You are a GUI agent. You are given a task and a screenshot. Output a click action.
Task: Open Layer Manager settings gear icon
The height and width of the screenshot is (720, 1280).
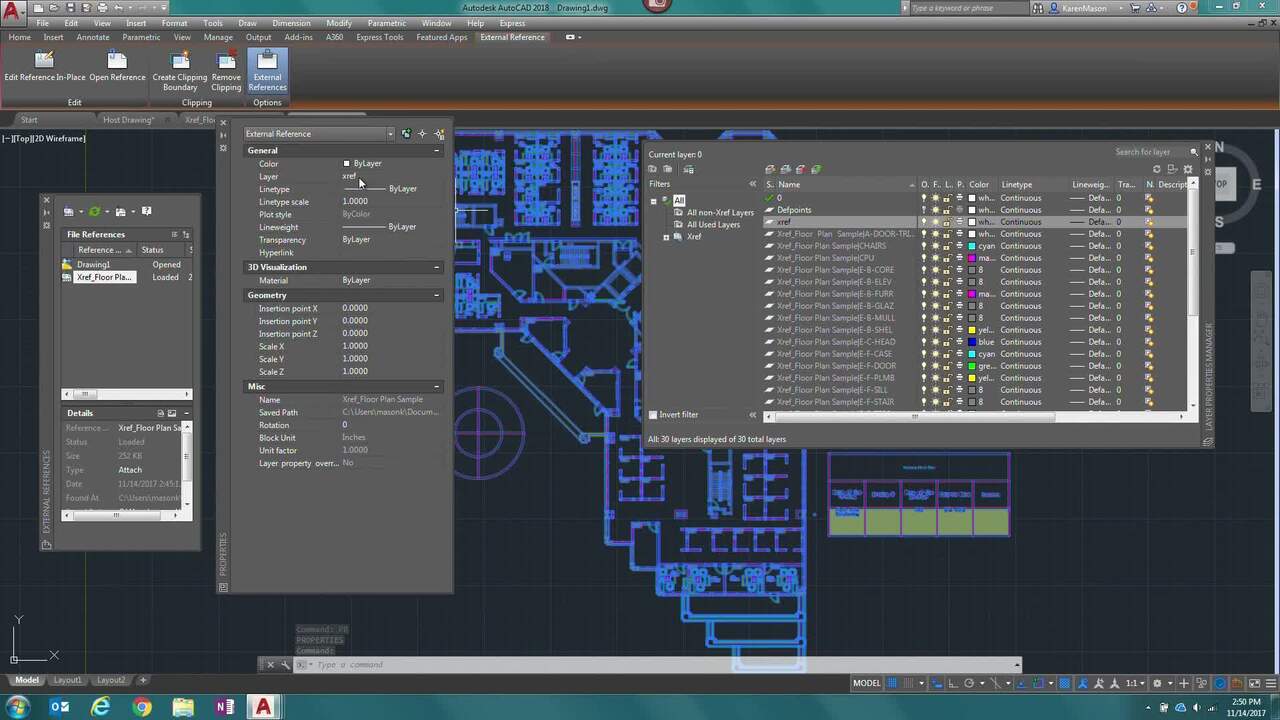(x=1188, y=169)
